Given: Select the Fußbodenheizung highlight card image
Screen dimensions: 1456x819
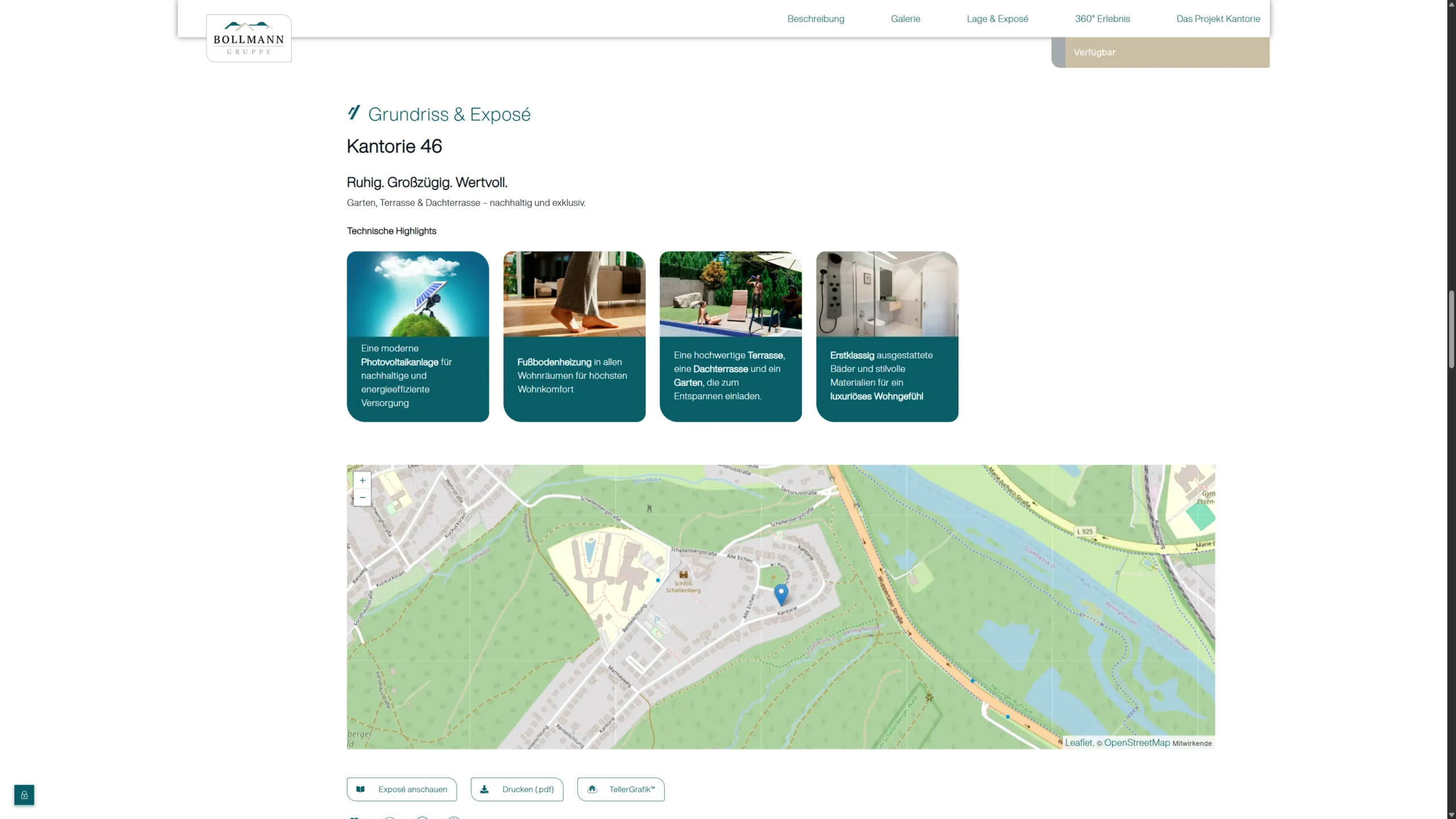Looking at the screenshot, I should tap(574, 294).
